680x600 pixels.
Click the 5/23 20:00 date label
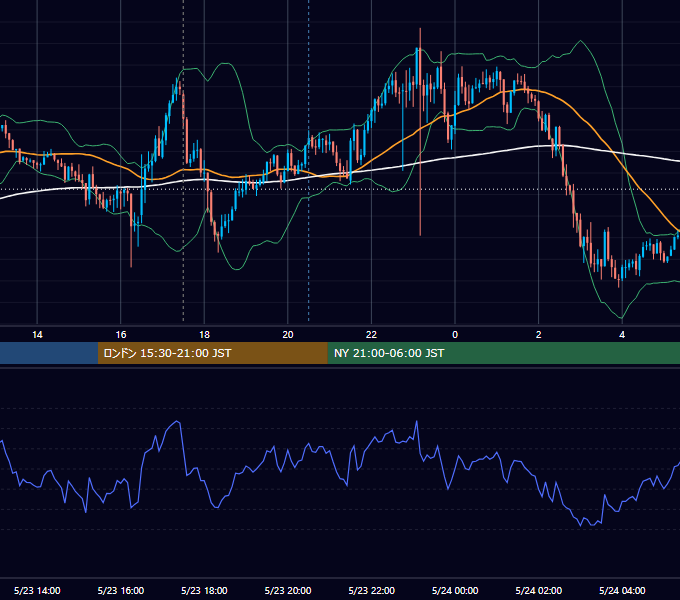point(288,590)
